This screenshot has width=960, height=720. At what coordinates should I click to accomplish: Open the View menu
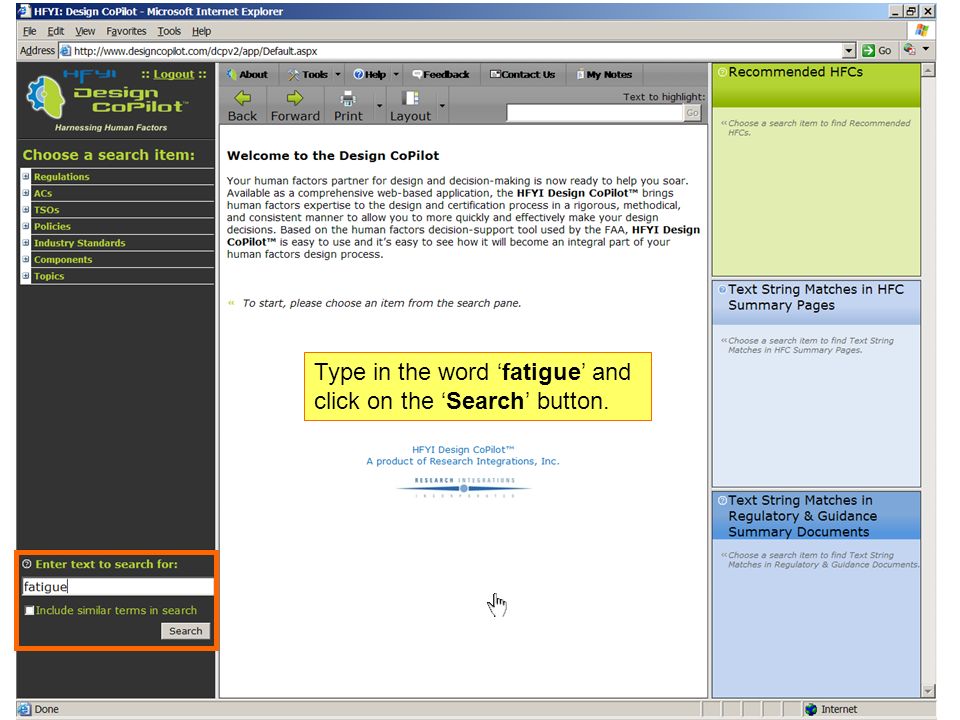tap(85, 31)
